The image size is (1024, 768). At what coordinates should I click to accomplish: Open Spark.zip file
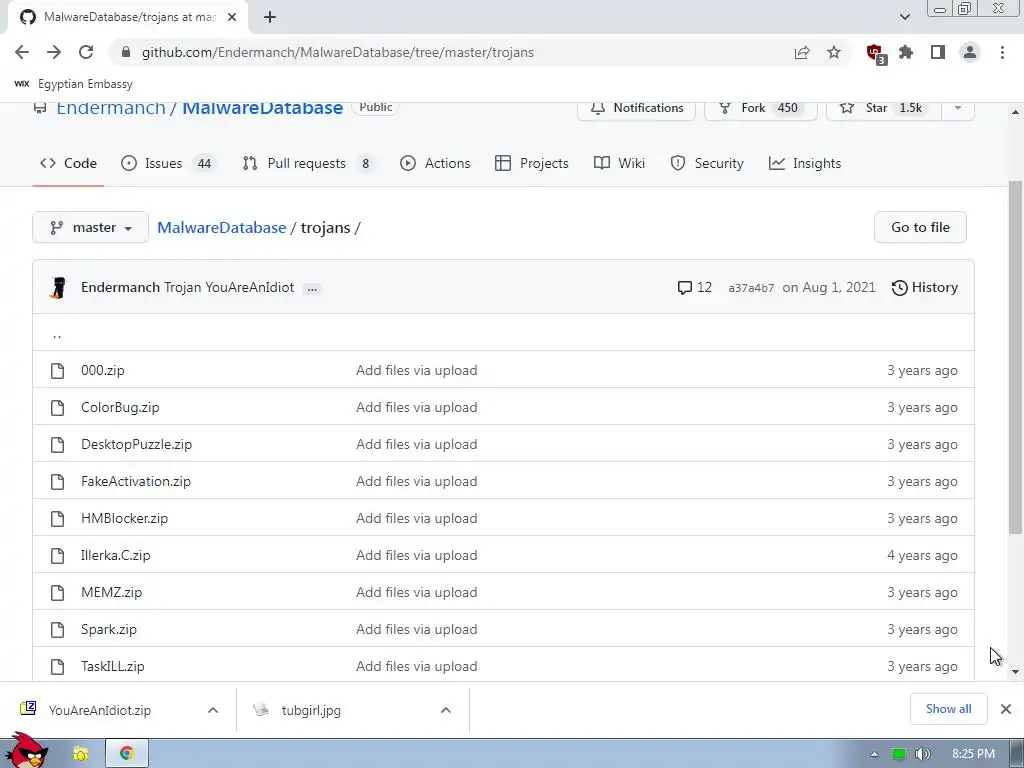pos(108,630)
